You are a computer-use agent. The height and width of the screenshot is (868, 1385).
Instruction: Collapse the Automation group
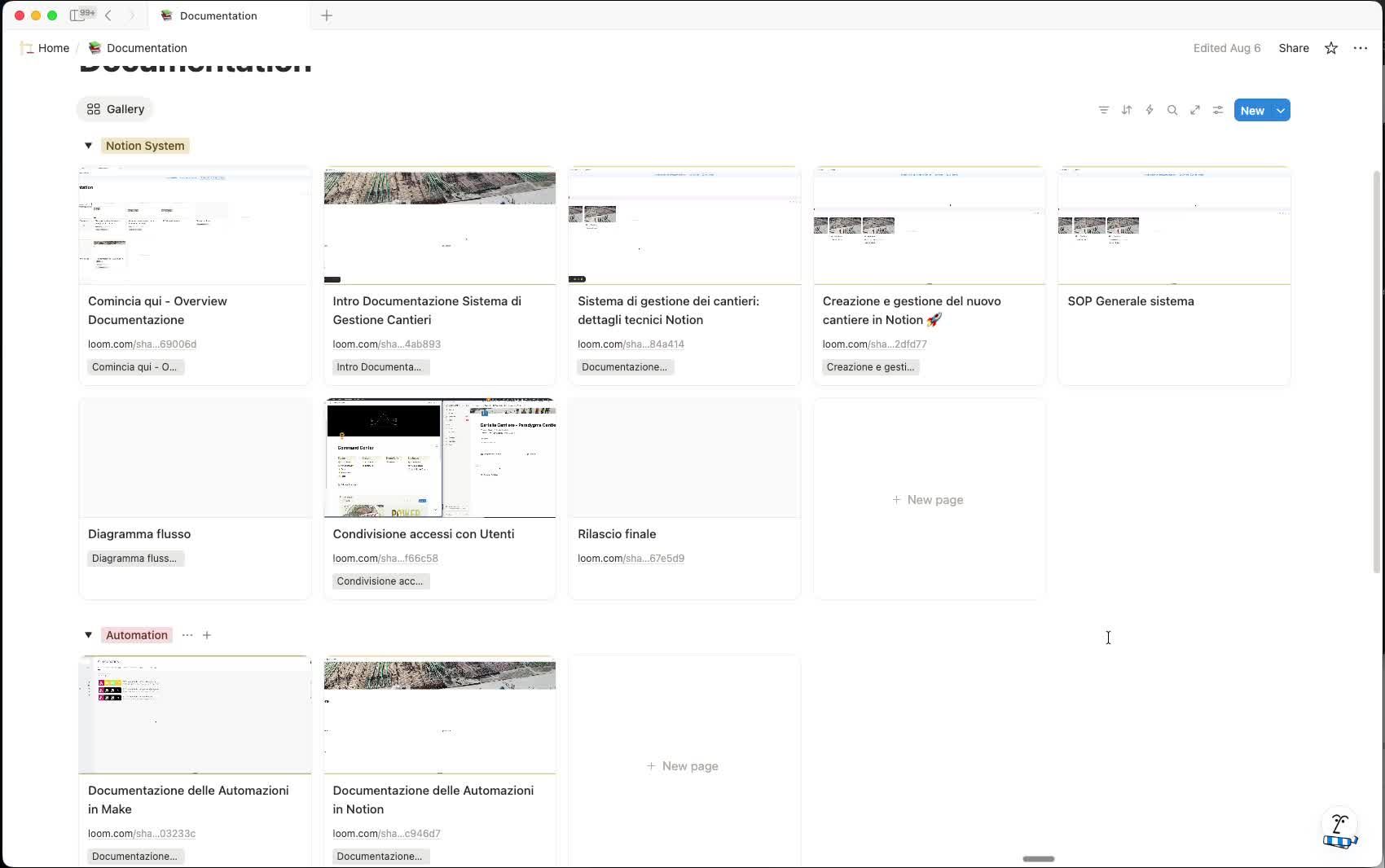point(89,635)
